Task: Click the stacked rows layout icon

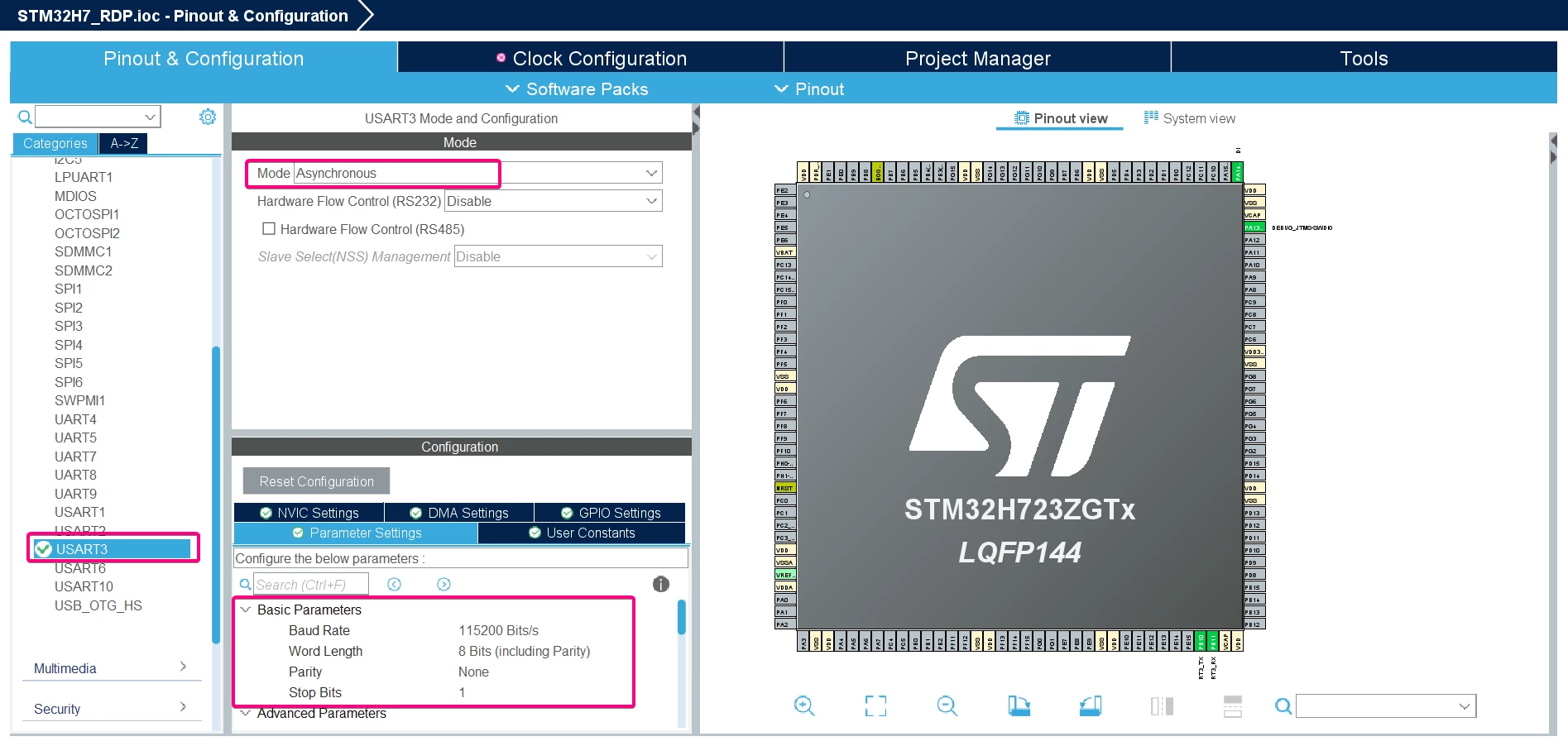Action: (1233, 705)
